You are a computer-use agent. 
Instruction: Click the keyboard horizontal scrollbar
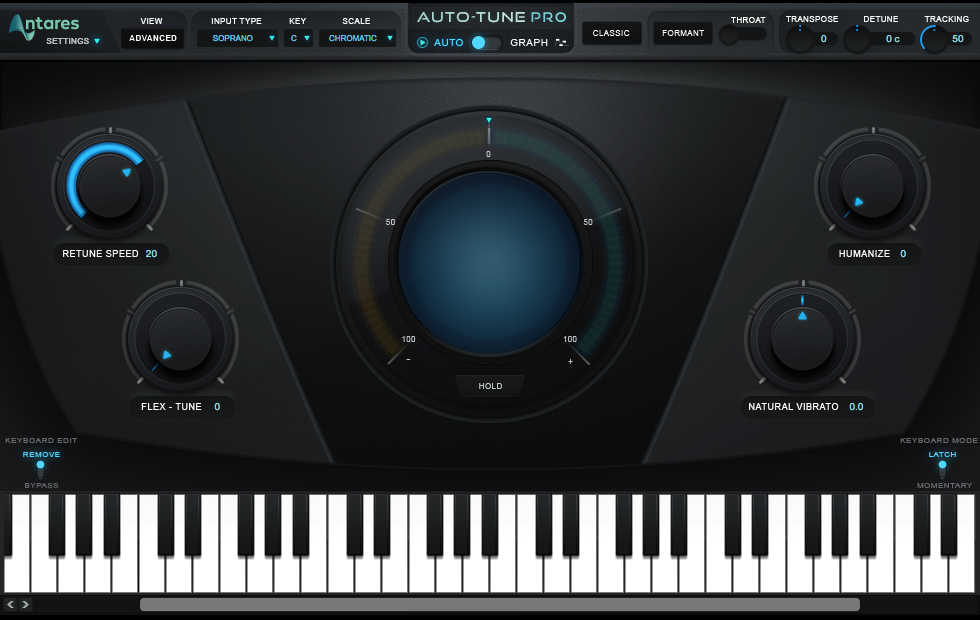coord(500,604)
